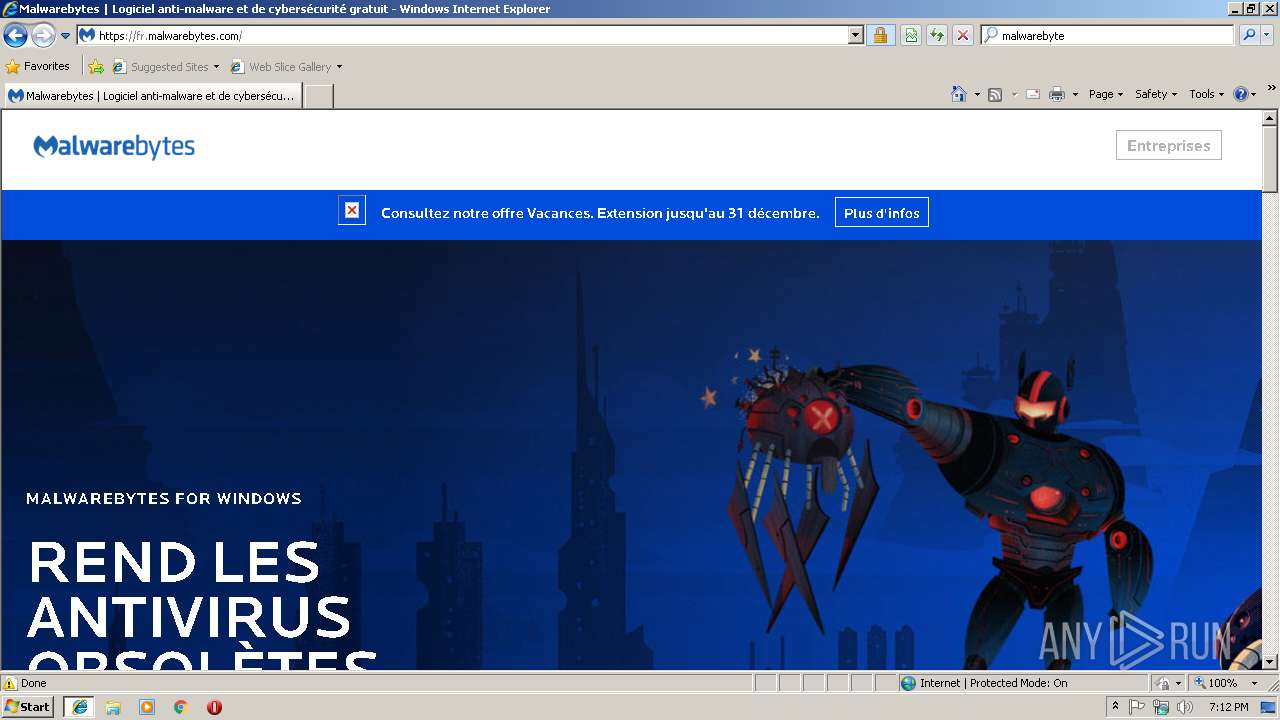Click page scrollbar down arrow
Screen dimensions: 1280x720
click(x=1270, y=661)
